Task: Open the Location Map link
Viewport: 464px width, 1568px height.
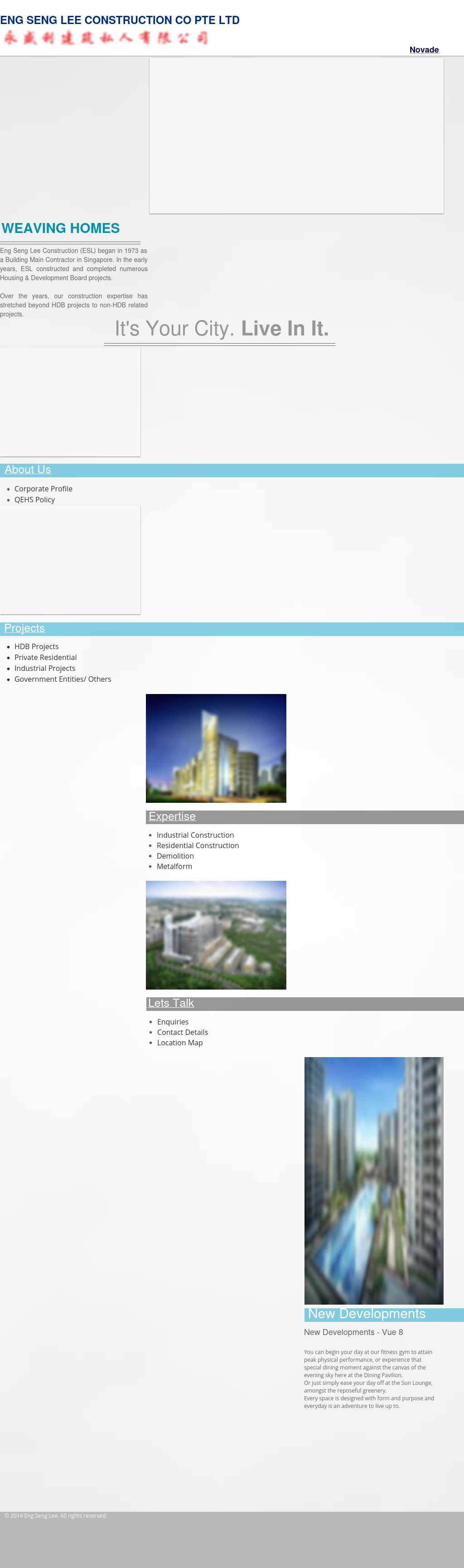Action: point(180,1043)
